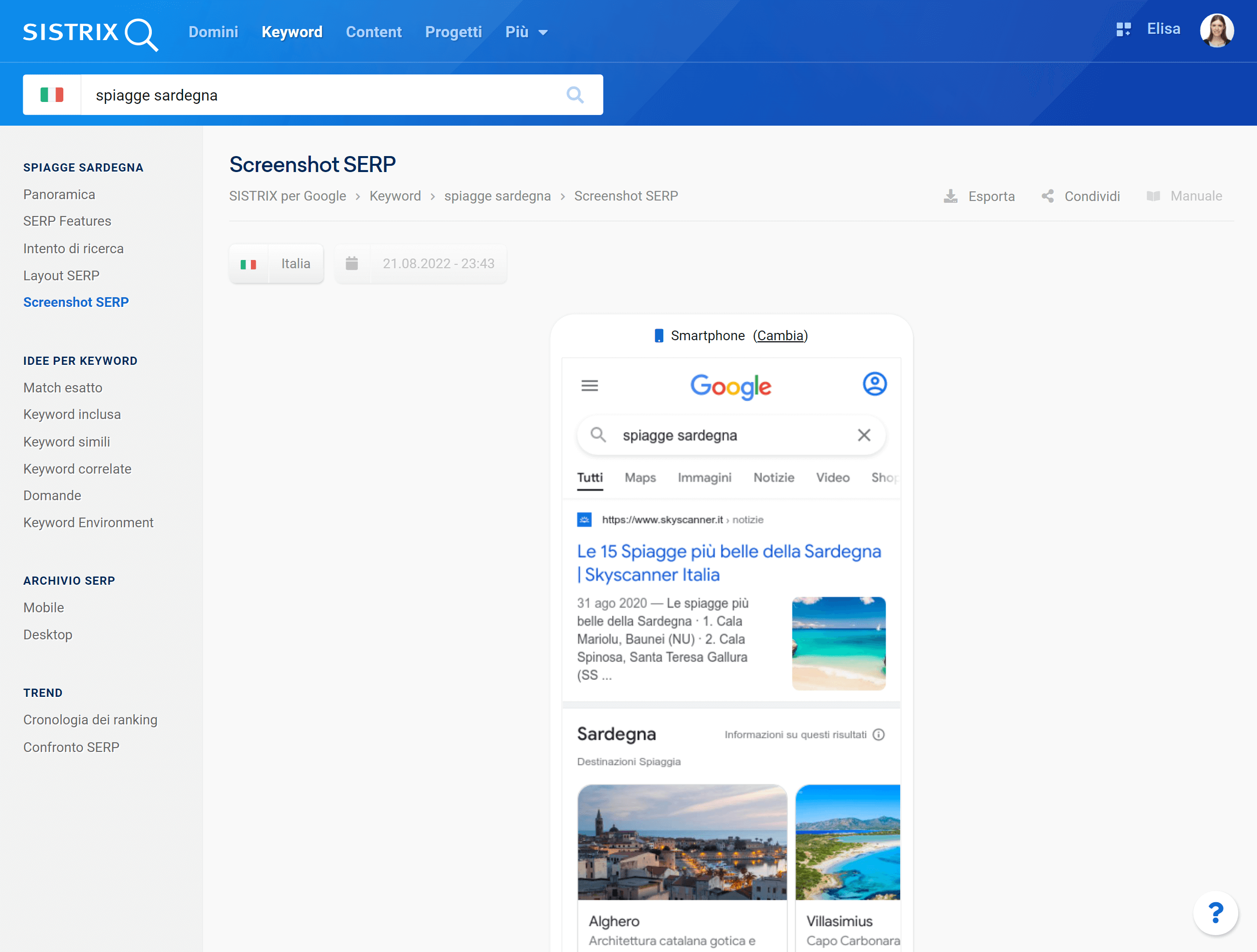The height and width of the screenshot is (952, 1257).
Task: Click the Condividi share icon
Action: point(1048,197)
